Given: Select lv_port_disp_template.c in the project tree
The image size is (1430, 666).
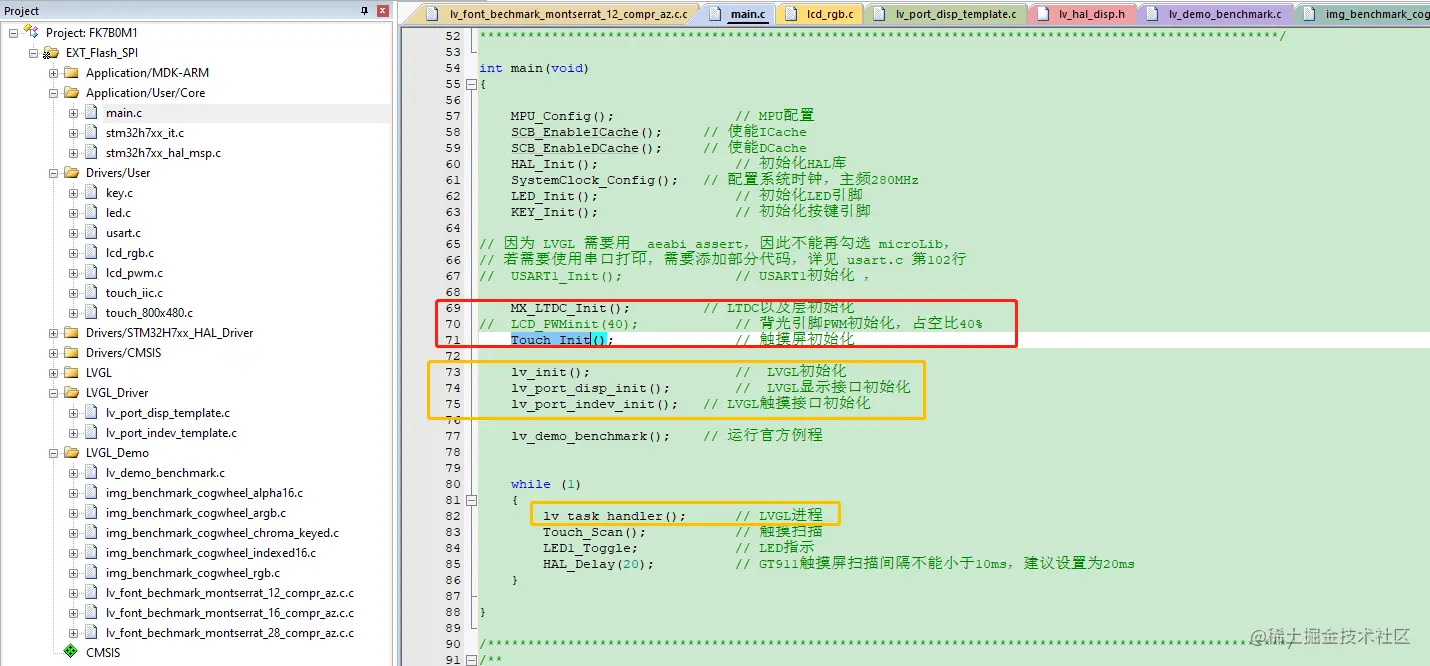Looking at the screenshot, I should click(x=168, y=412).
